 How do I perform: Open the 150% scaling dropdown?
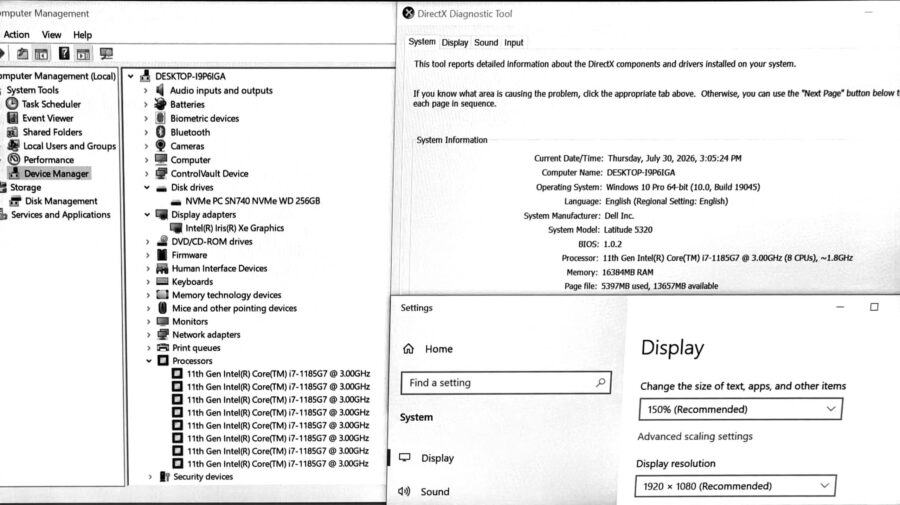pyautogui.click(x=740, y=409)
